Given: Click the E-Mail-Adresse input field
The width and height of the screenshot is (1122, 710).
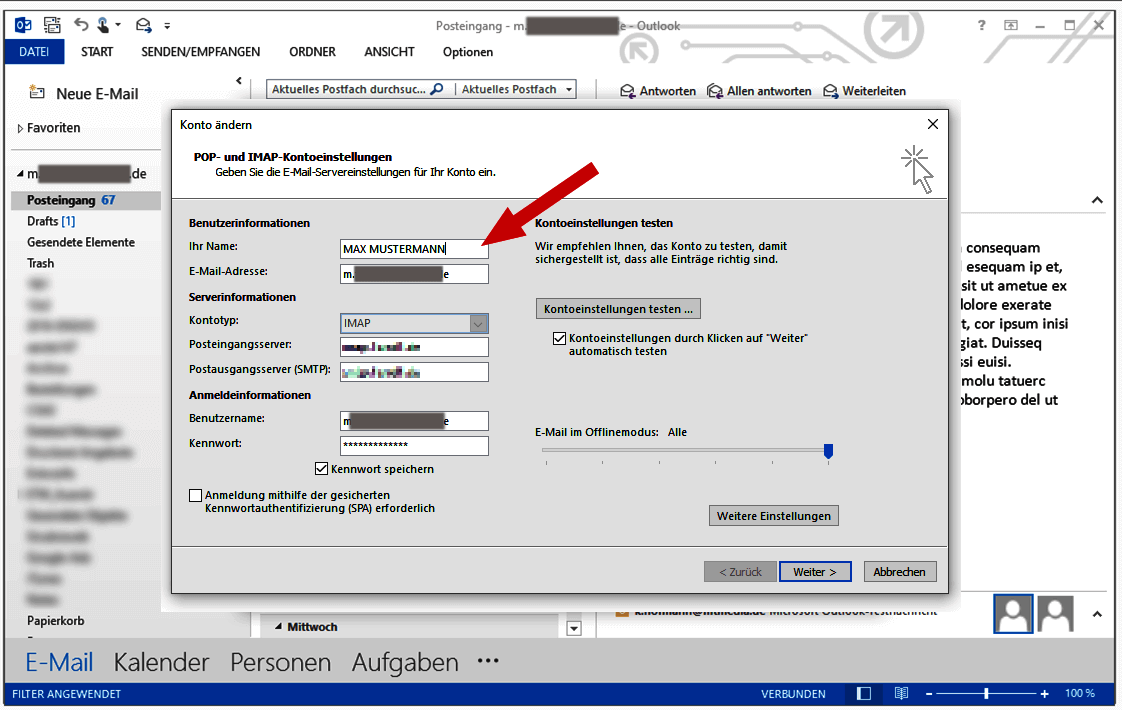Looking at the screenshot, I should tap(414, 274).
